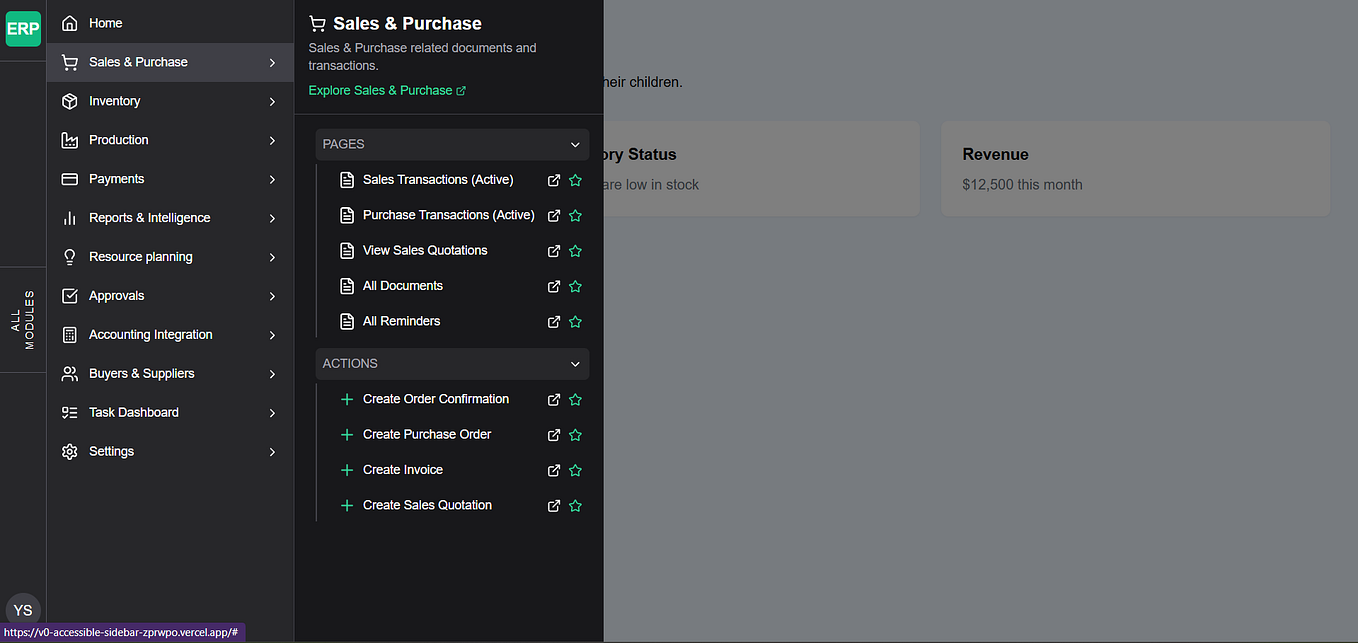Click Create Order Confirmation action
The height and width of the screenshot is (643, 1358).
coord(435,399)
